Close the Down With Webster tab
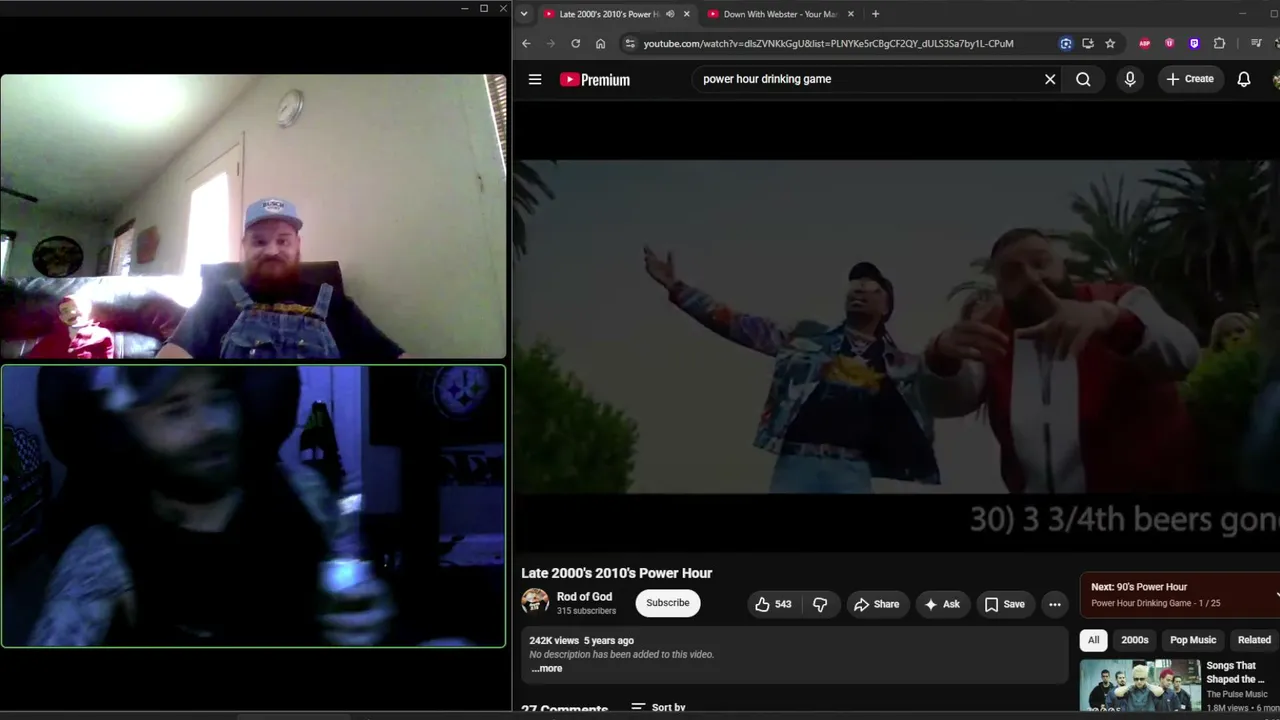Viewport: 1280px width, 720px height. [x=851, y=14]
